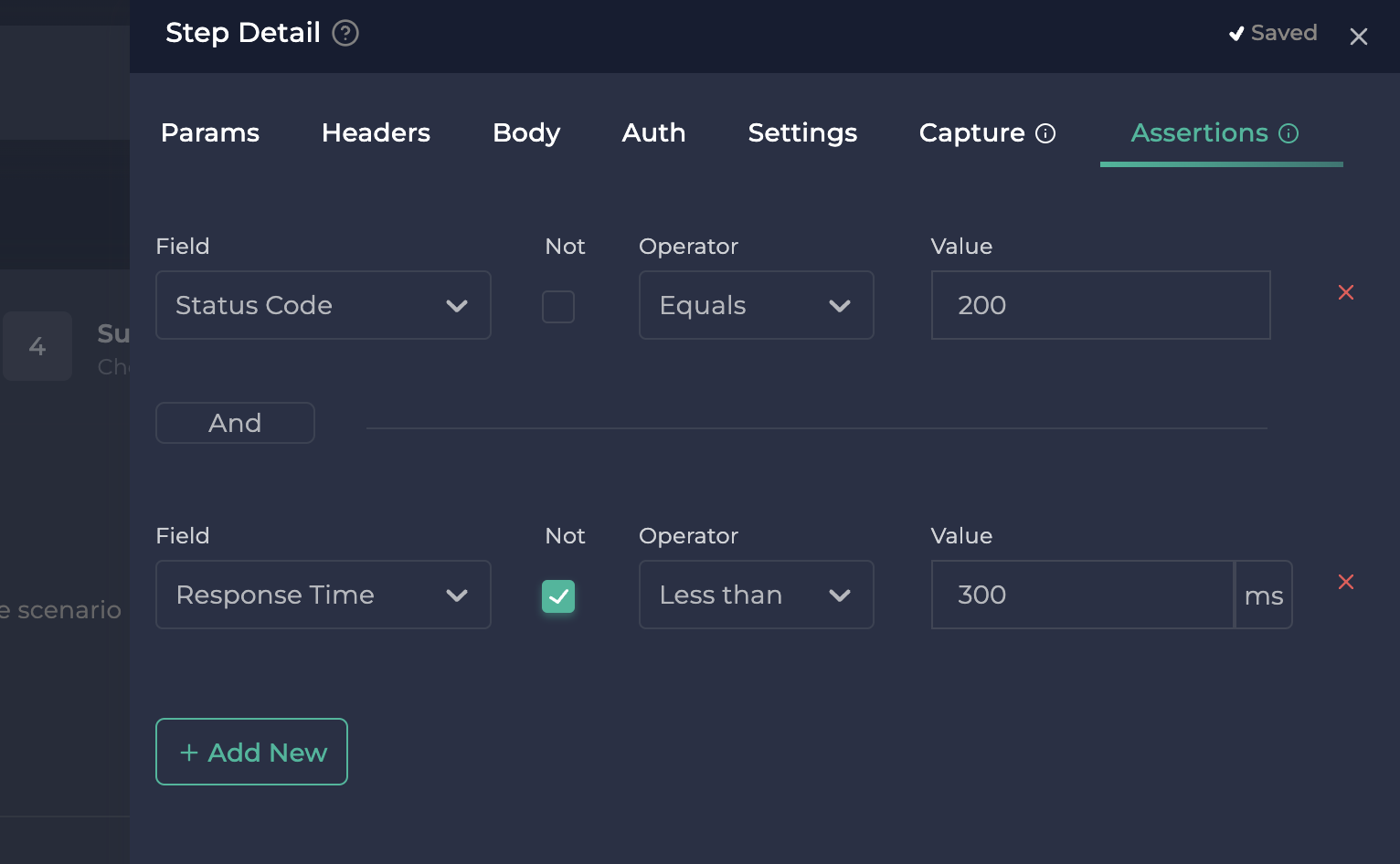Viewport: 1400px width, 864px height.
Task: Toggle the And logical operator button
Action: (235, 423)
